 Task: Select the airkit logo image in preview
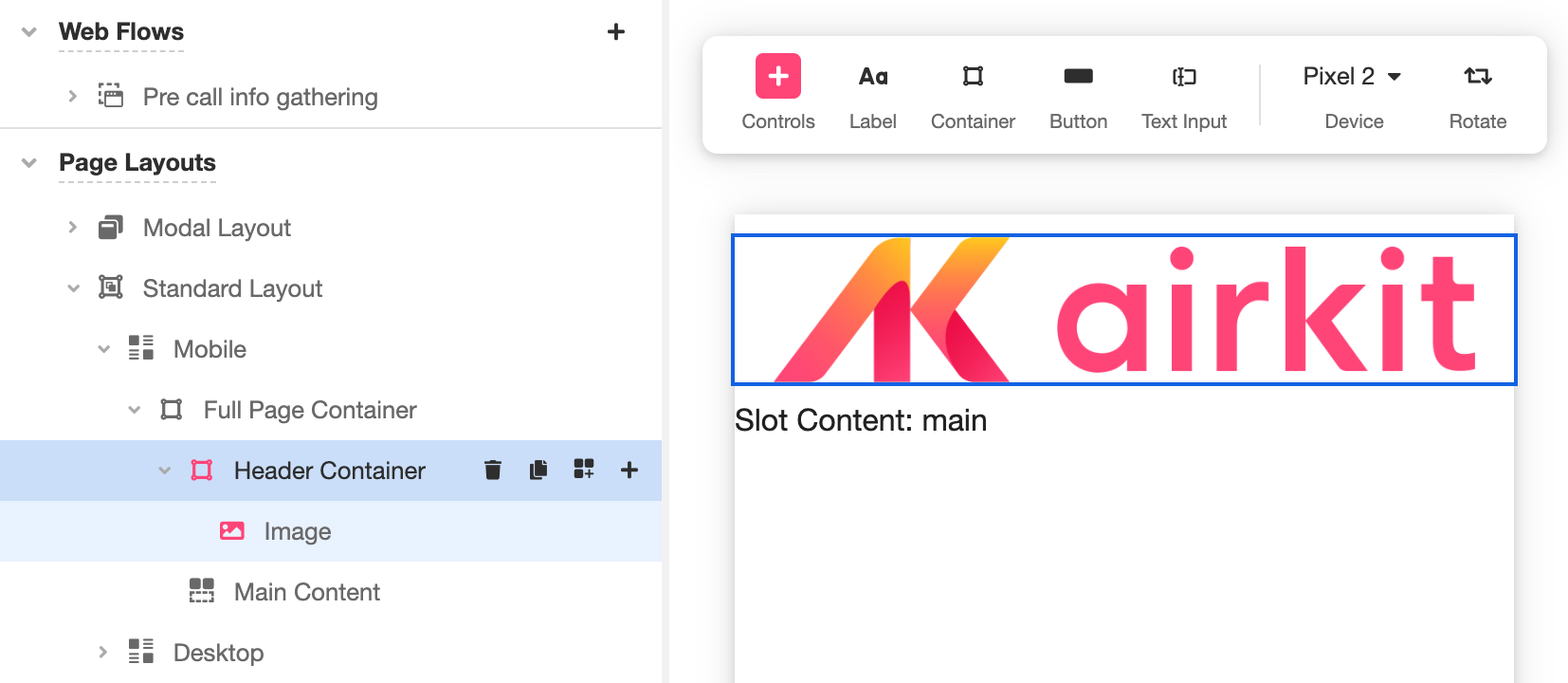pos(1124,309)
